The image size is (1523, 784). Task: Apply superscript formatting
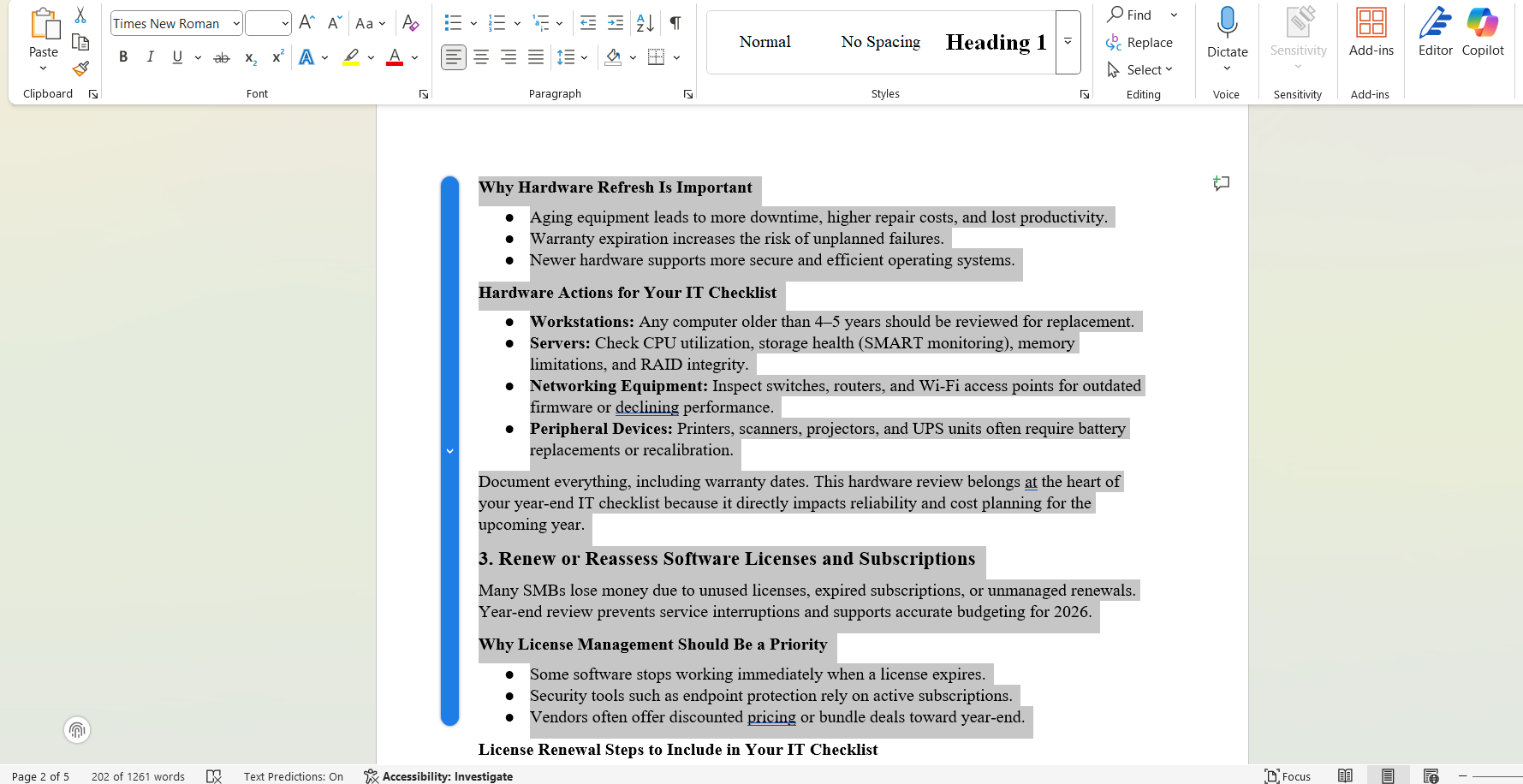[x=277, y=57]
